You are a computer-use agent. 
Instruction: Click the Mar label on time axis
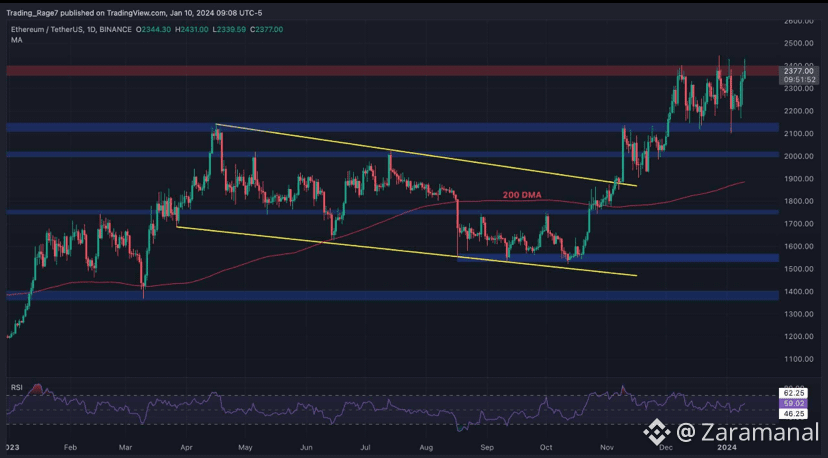tap(125, 447)
